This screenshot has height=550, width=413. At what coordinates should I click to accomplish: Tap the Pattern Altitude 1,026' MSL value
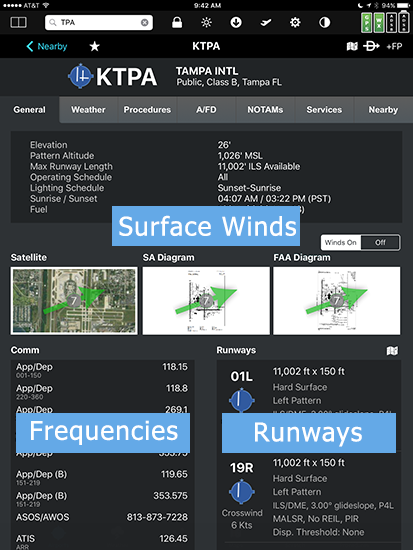pyautogui.click(x=240, y=156)
